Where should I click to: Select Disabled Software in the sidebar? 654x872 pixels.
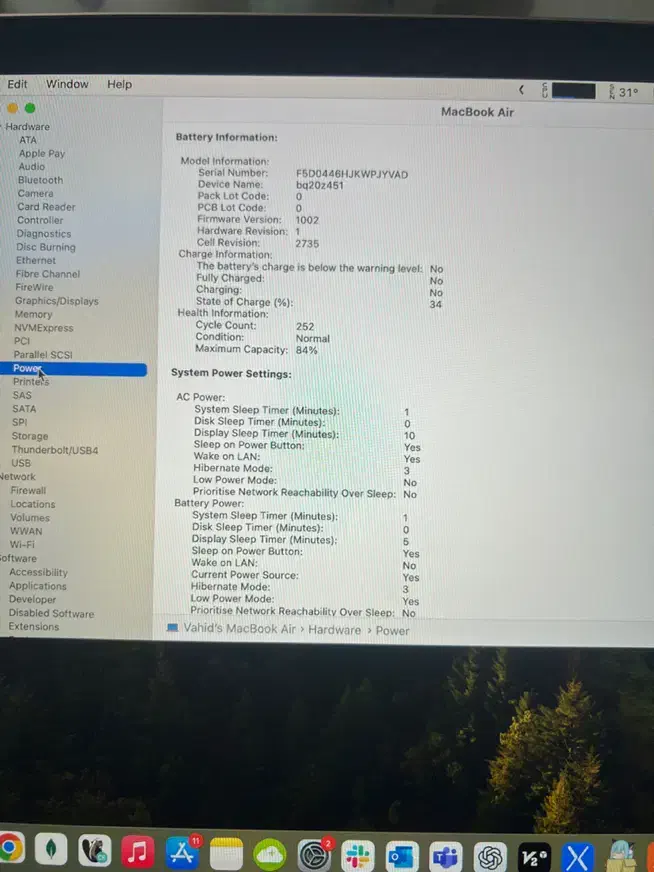(x=51, y=613)
